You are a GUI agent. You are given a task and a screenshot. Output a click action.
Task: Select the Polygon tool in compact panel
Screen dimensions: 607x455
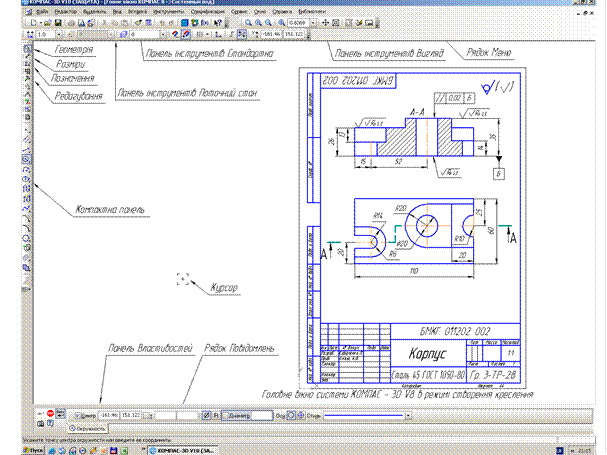point(27,238)
